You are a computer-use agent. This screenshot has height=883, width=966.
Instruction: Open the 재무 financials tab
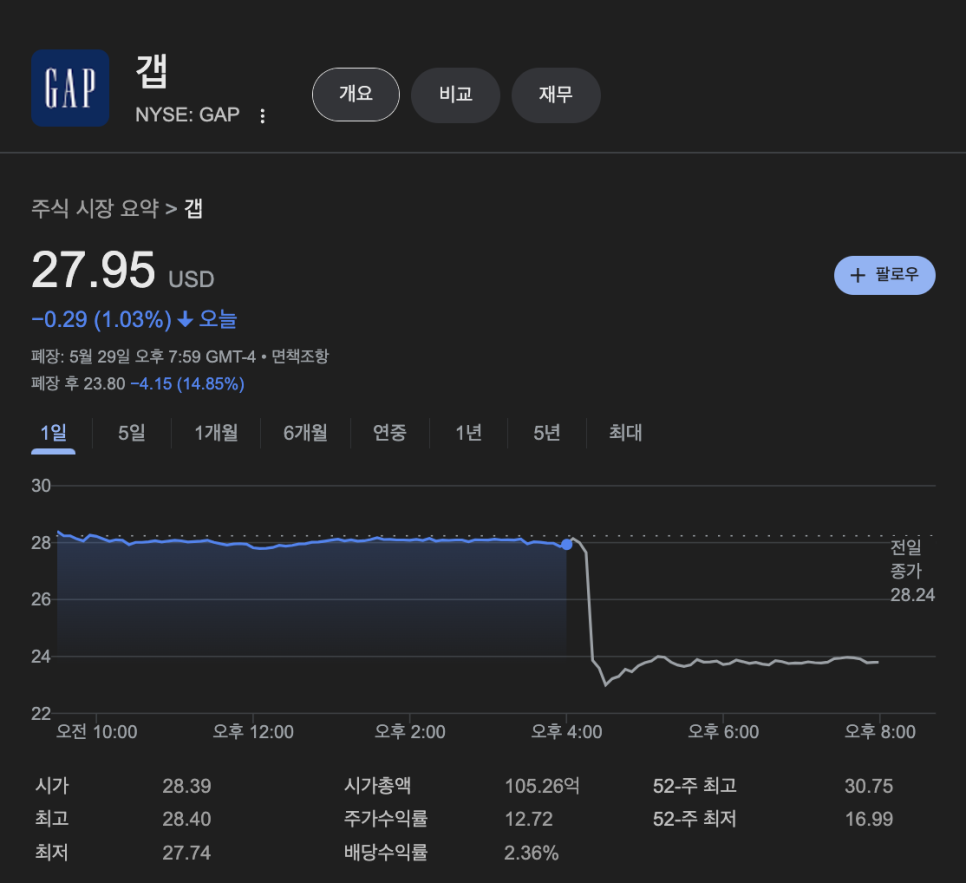[x=556, y=95]
